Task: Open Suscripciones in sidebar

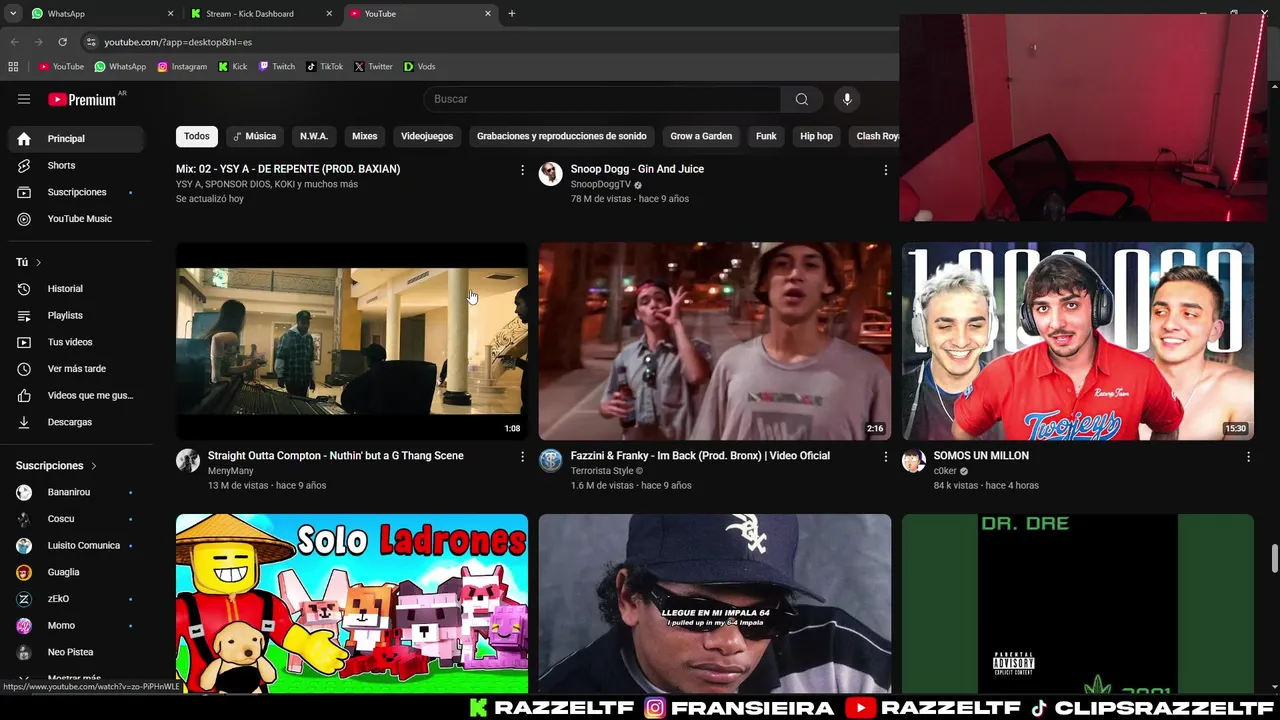Action: point(76,192)
